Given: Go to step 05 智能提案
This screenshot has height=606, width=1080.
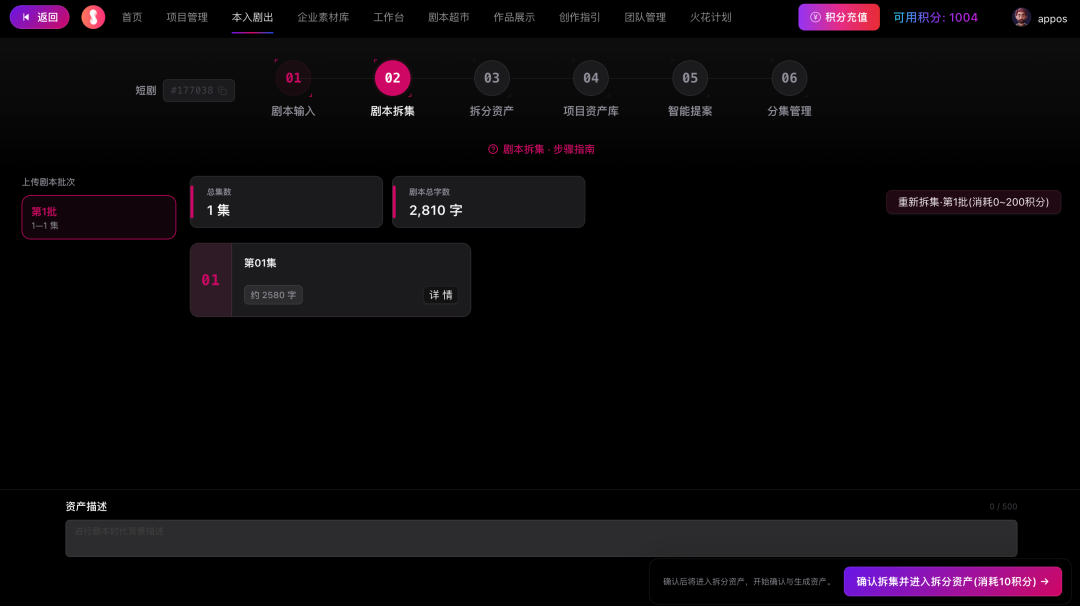Looking at the screenshot, I should [690, 90].
